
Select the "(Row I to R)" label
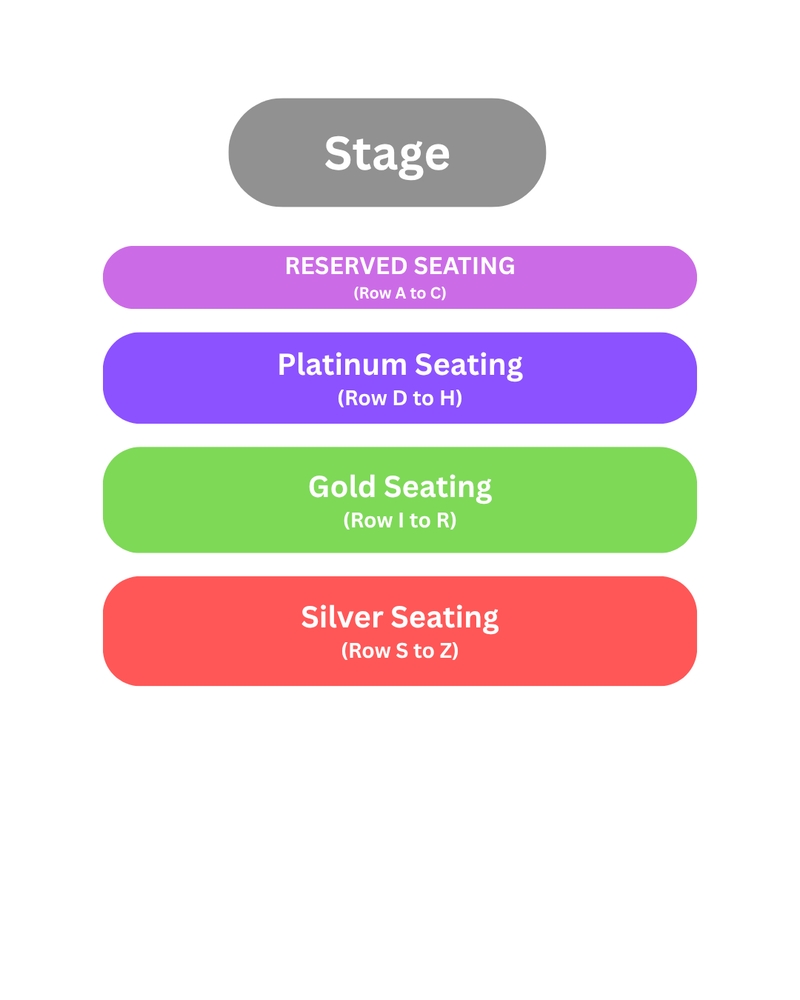point(399,520)
